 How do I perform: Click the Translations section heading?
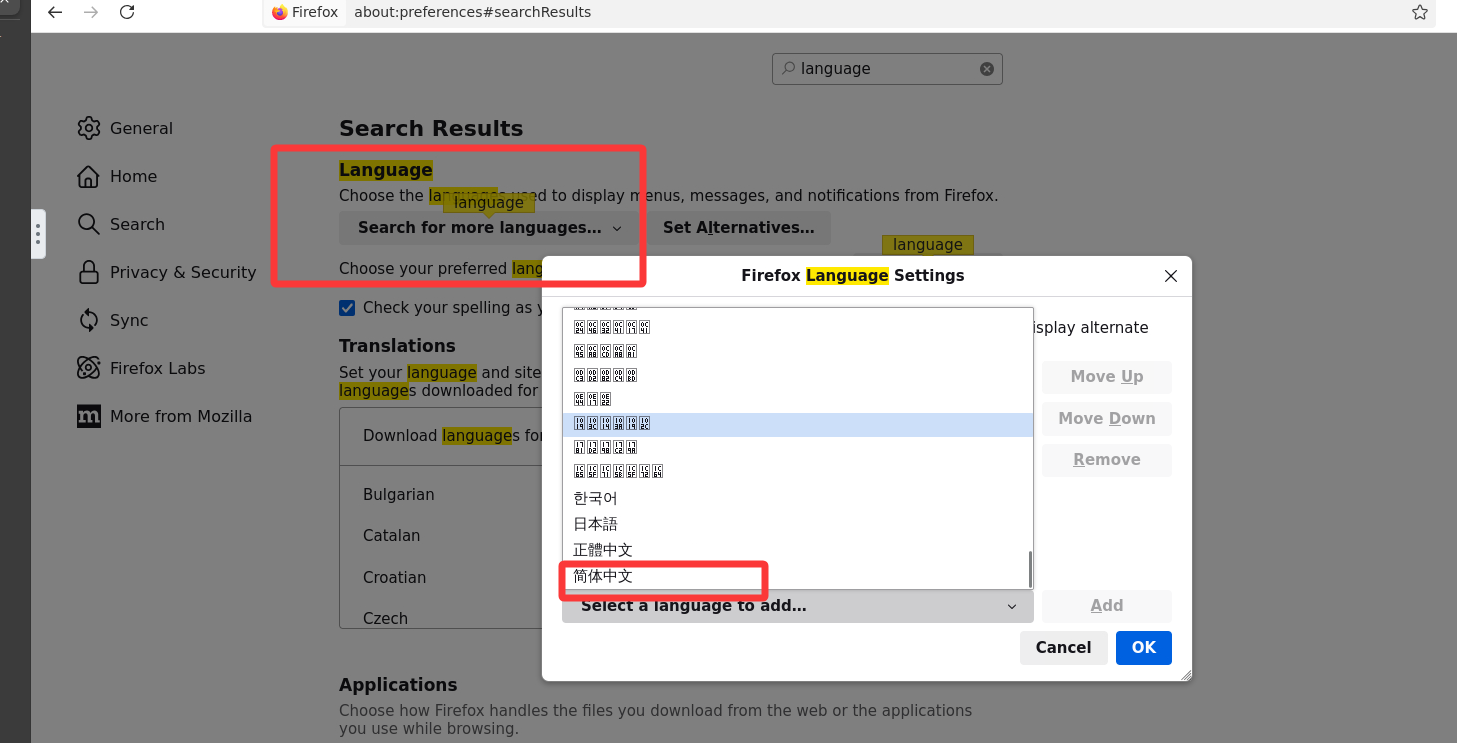397,346
